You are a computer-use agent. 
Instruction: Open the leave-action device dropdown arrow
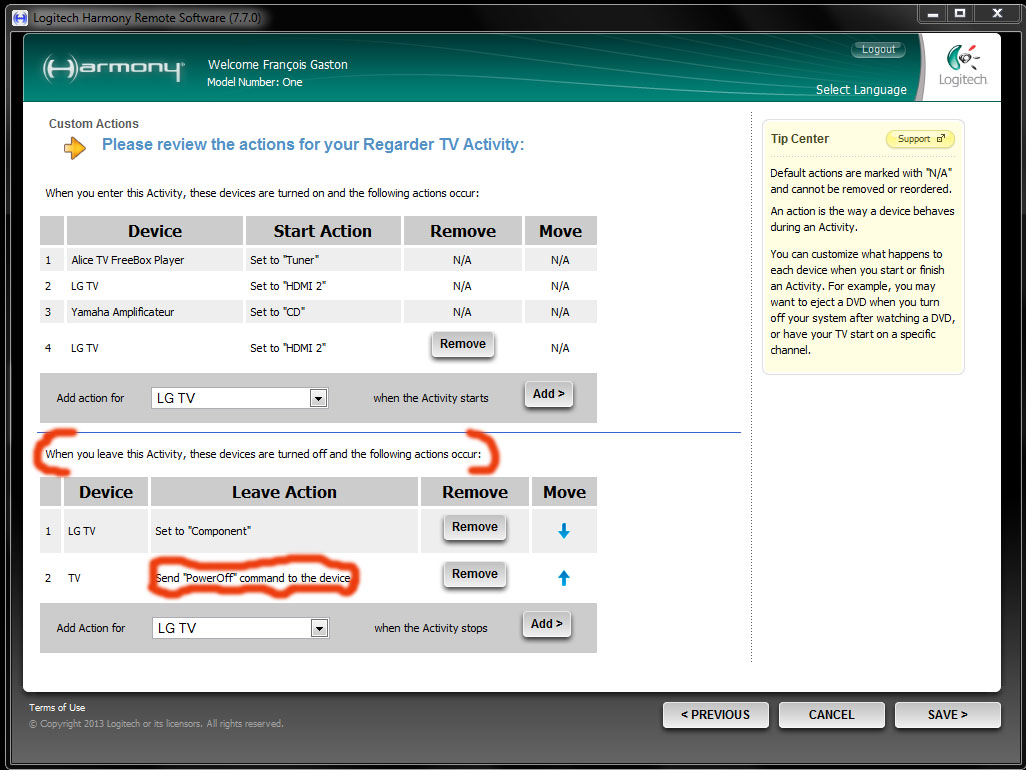319,629
